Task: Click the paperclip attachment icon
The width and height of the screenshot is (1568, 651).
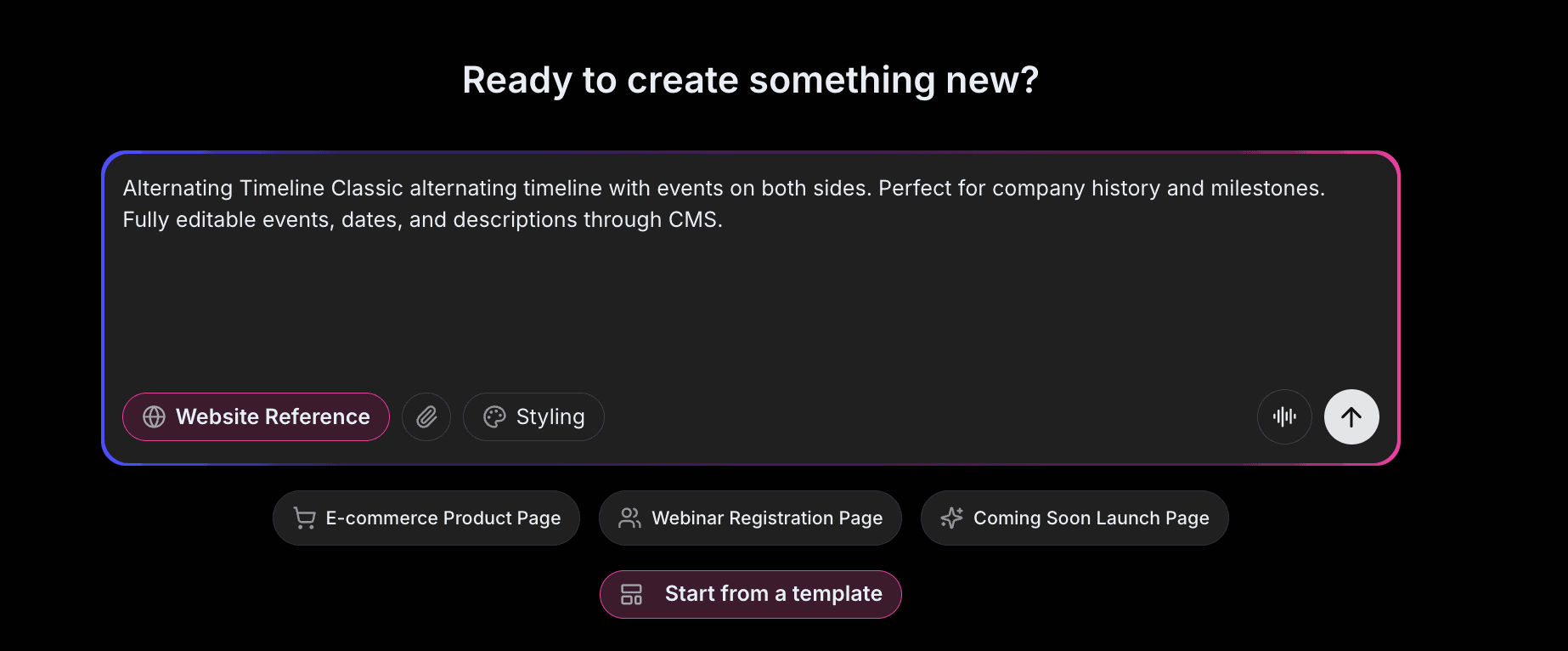Action: pyautogui.click(x=426, y=416)
